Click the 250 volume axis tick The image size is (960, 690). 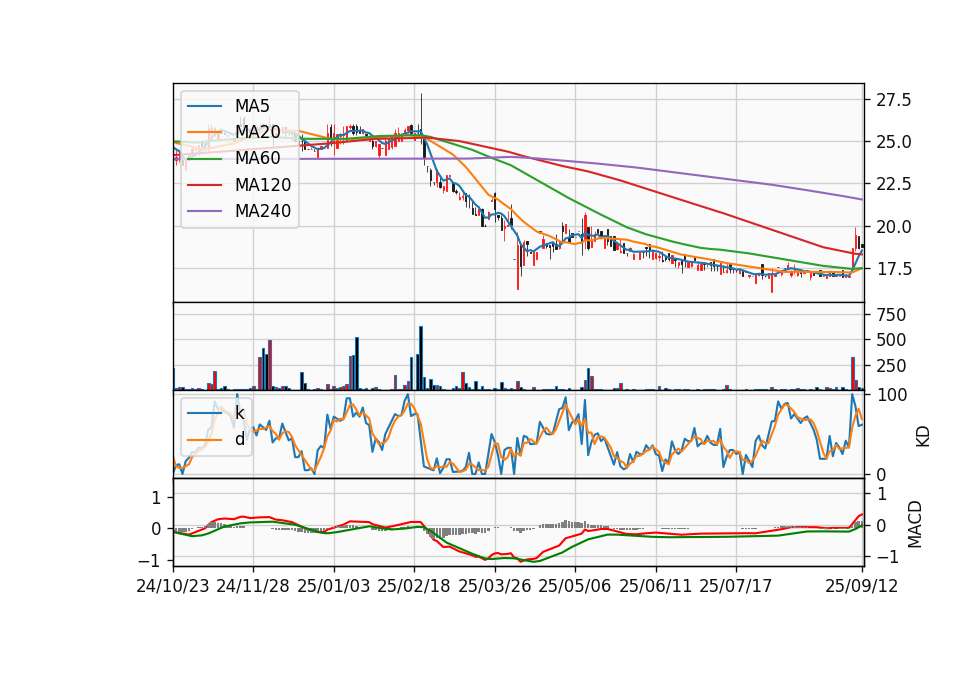(891, 367)
